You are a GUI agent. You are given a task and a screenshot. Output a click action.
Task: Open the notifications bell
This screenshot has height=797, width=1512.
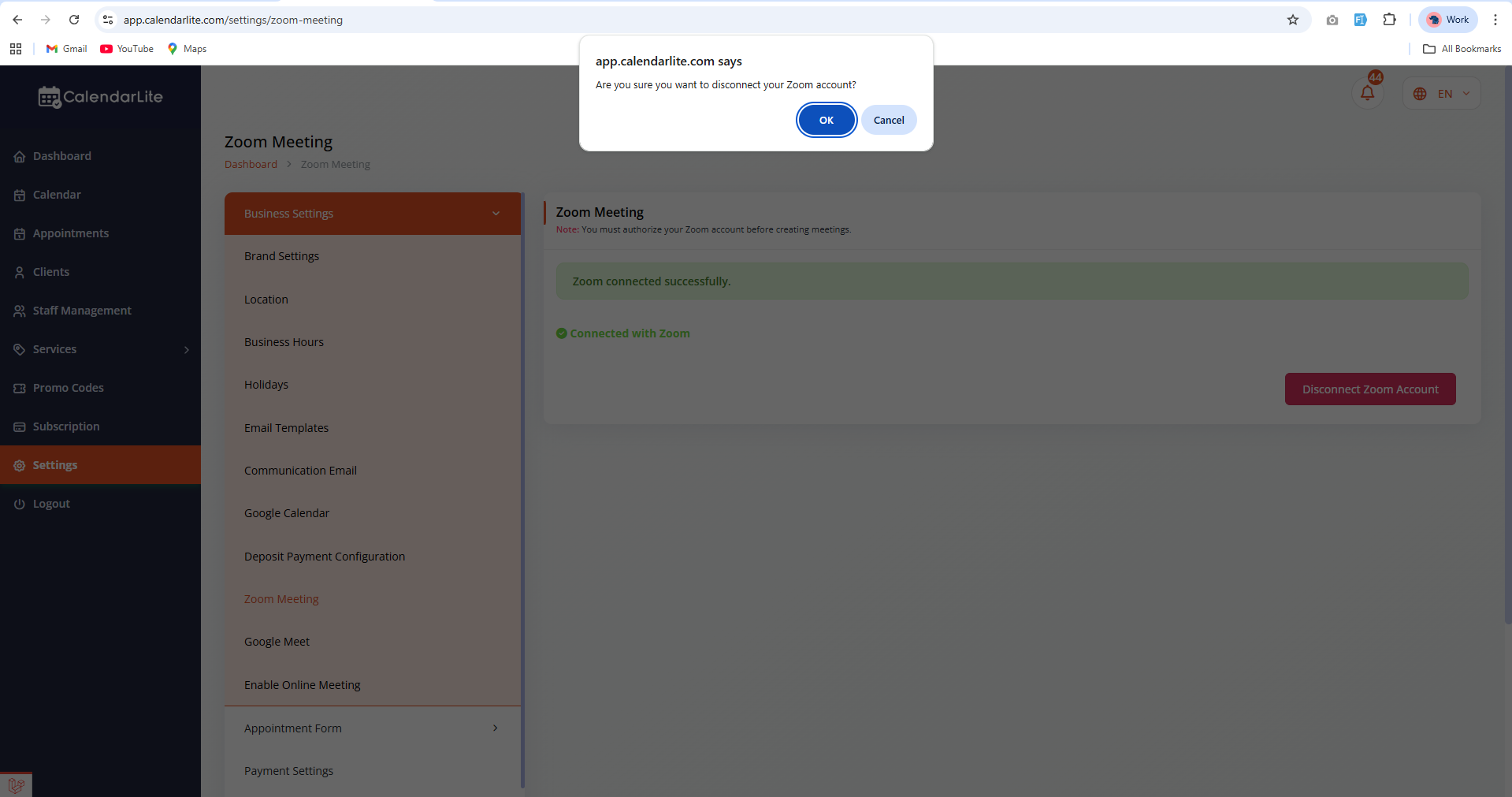1368,93
